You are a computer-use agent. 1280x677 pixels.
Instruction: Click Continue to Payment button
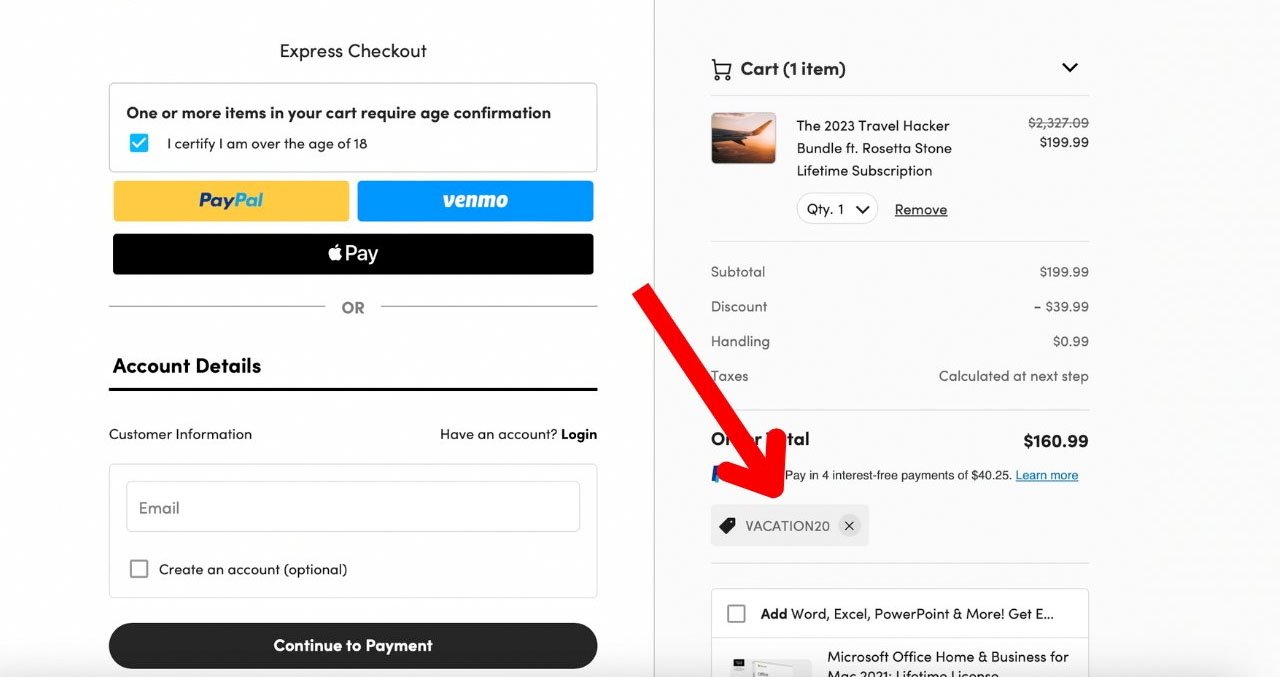click(x=353, y=646)
